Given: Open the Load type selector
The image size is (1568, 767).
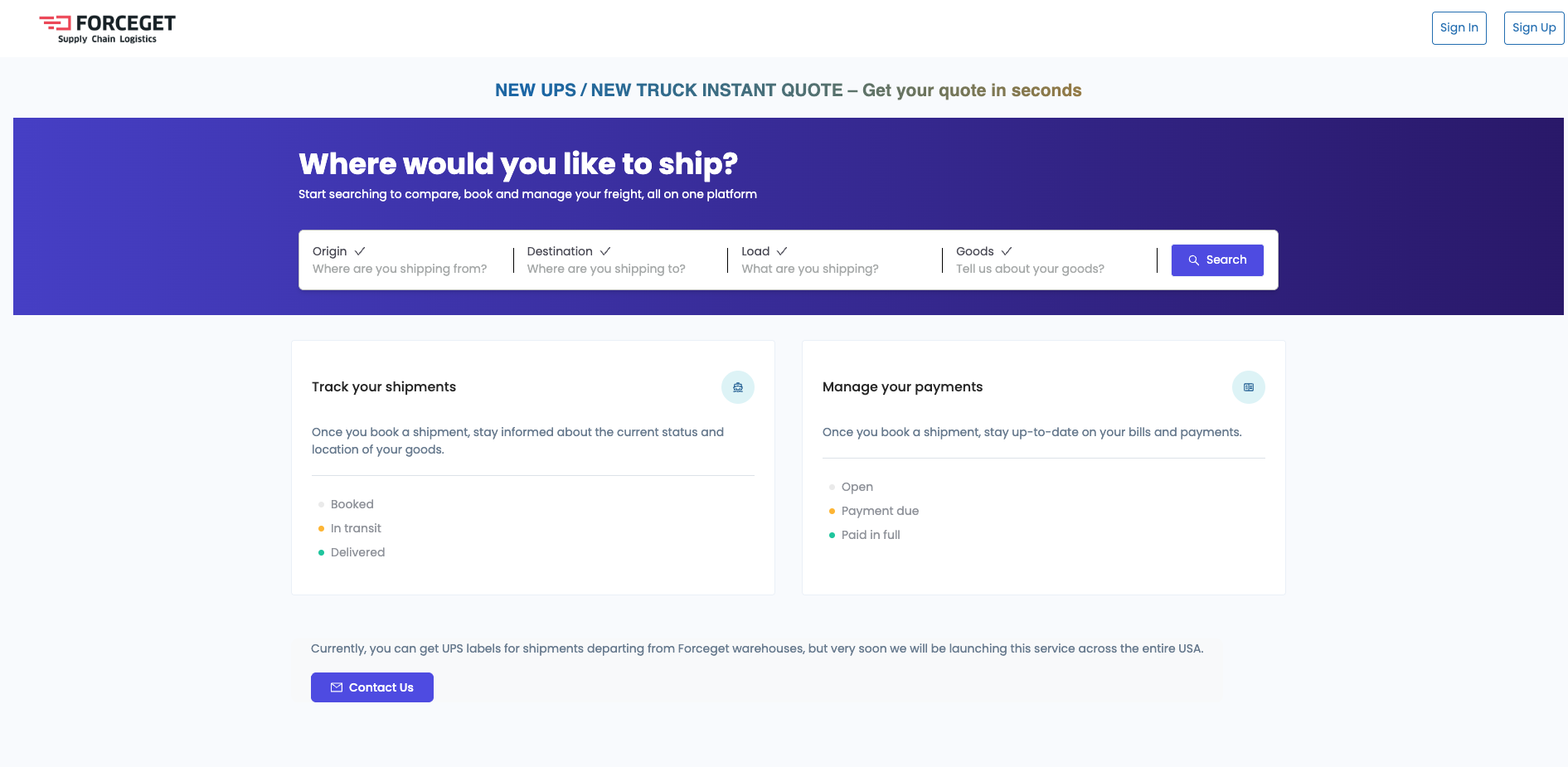Looking at the screenshot, I should coord(809,268).
